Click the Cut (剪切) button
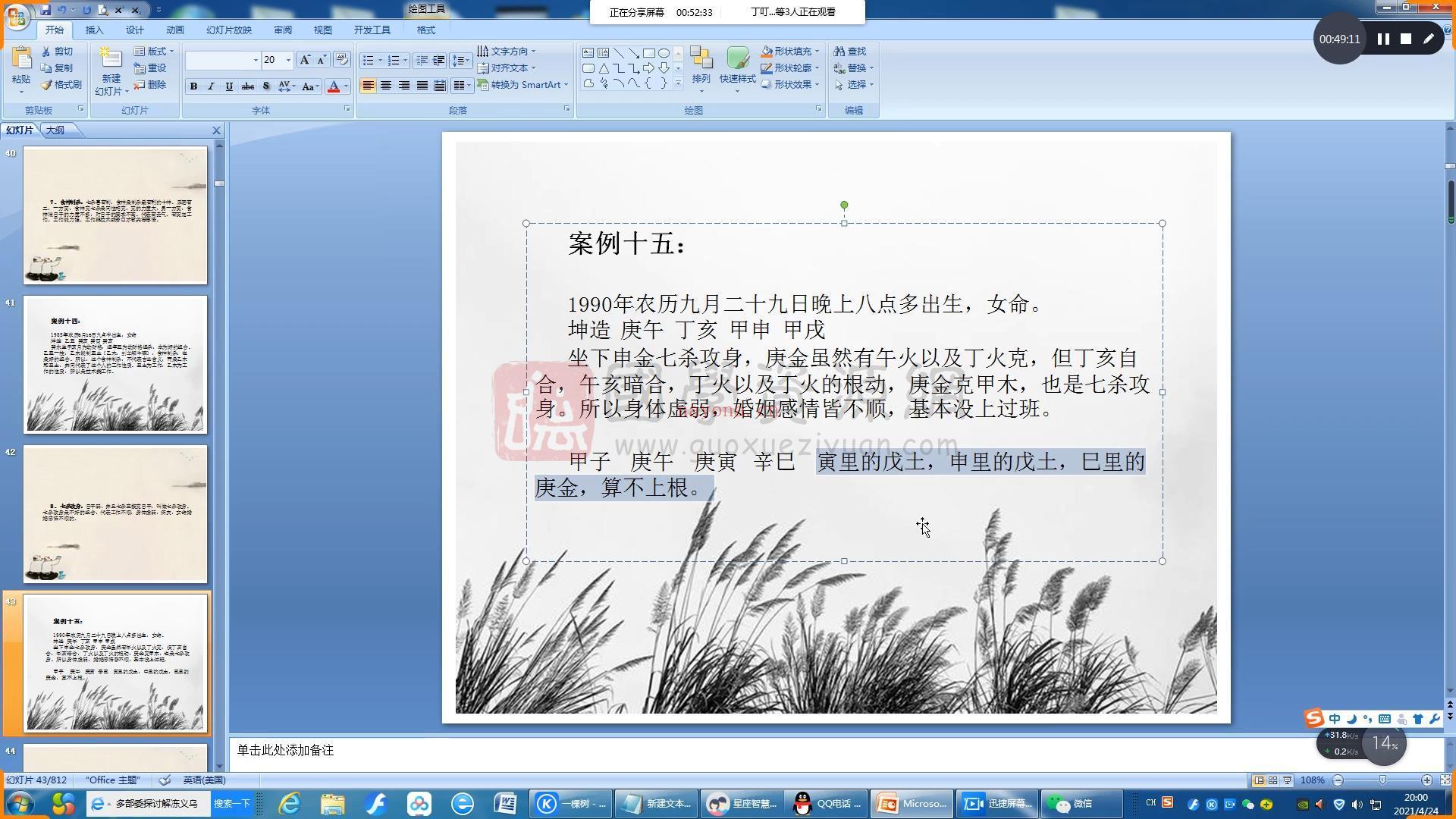 coord(58,51)
